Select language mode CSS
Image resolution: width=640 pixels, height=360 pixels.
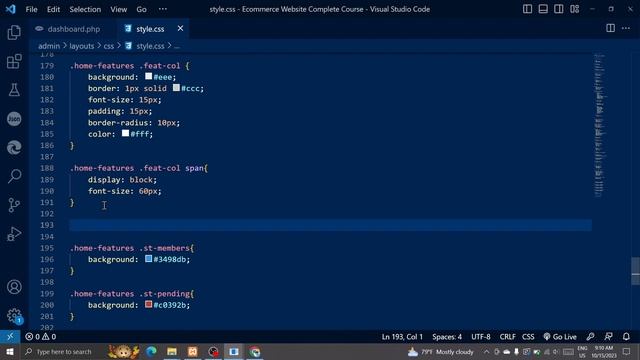tap(528, 337)
